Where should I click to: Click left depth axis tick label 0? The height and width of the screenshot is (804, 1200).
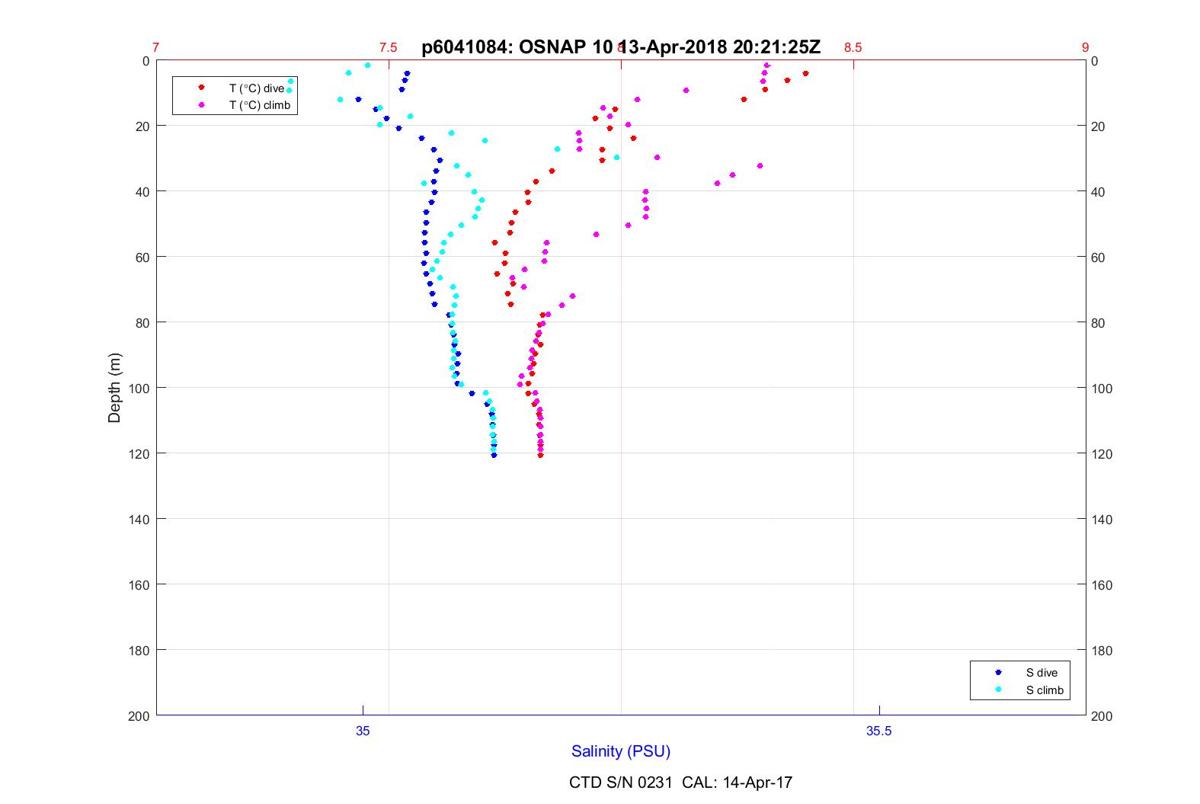point(146,61)
